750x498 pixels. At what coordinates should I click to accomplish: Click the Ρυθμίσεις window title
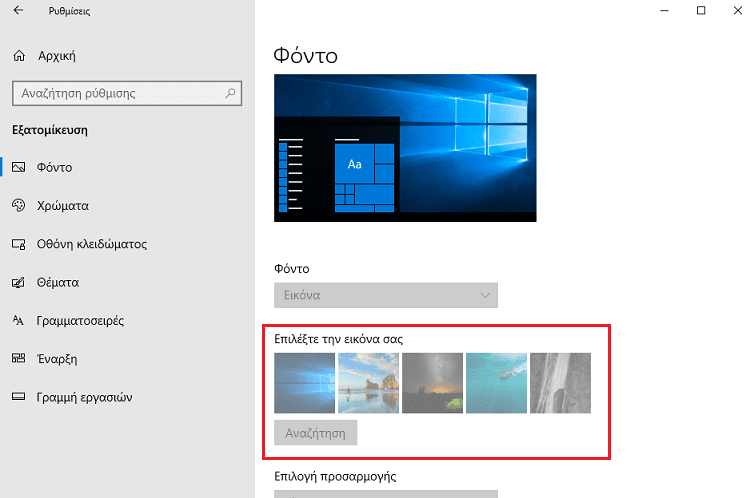69,11
